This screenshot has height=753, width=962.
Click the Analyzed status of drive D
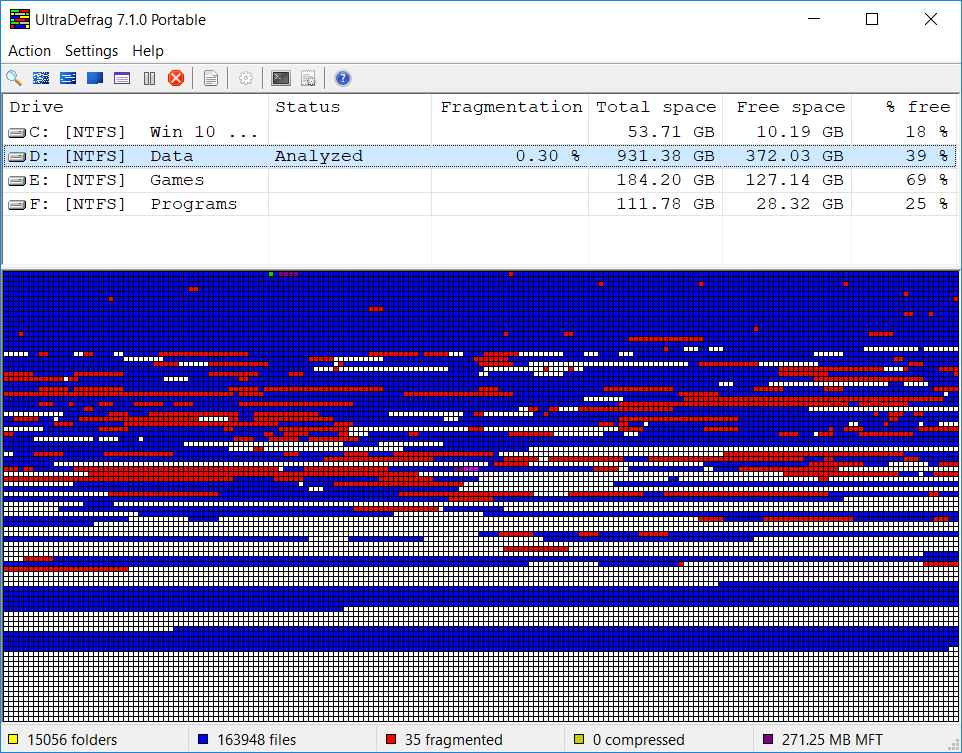(318, 156)
